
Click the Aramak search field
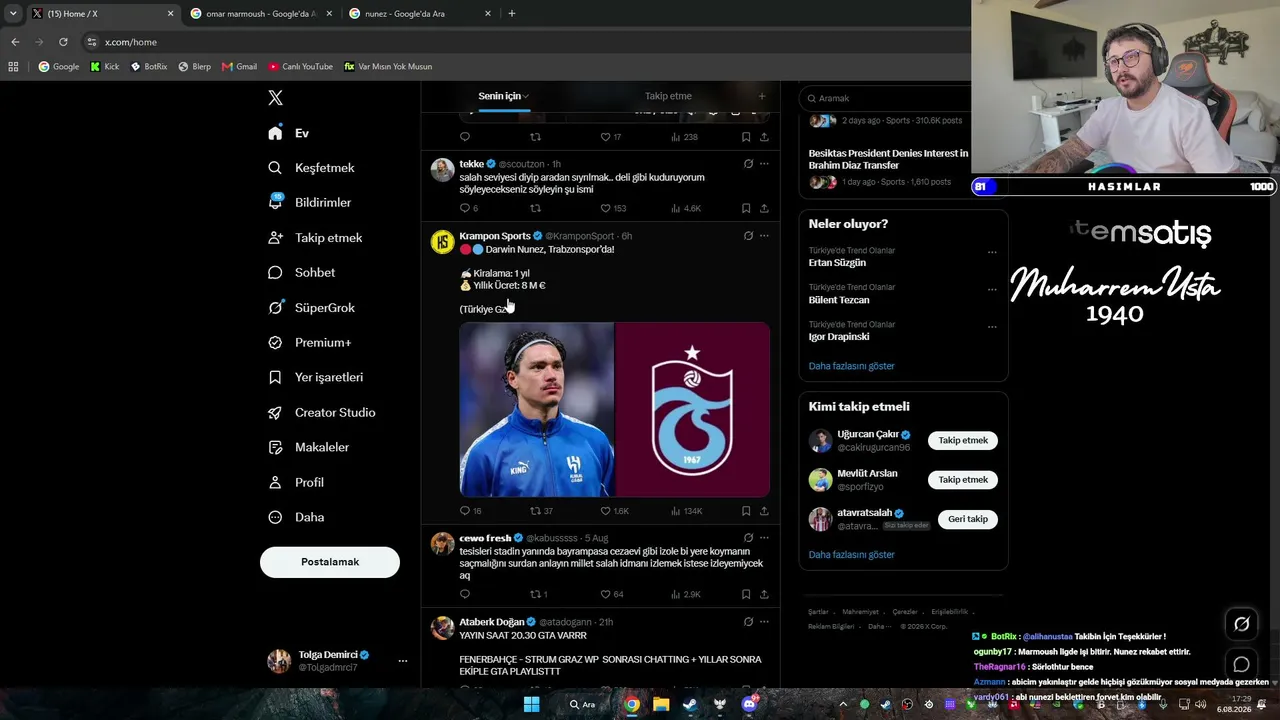[x=889, y=98]
